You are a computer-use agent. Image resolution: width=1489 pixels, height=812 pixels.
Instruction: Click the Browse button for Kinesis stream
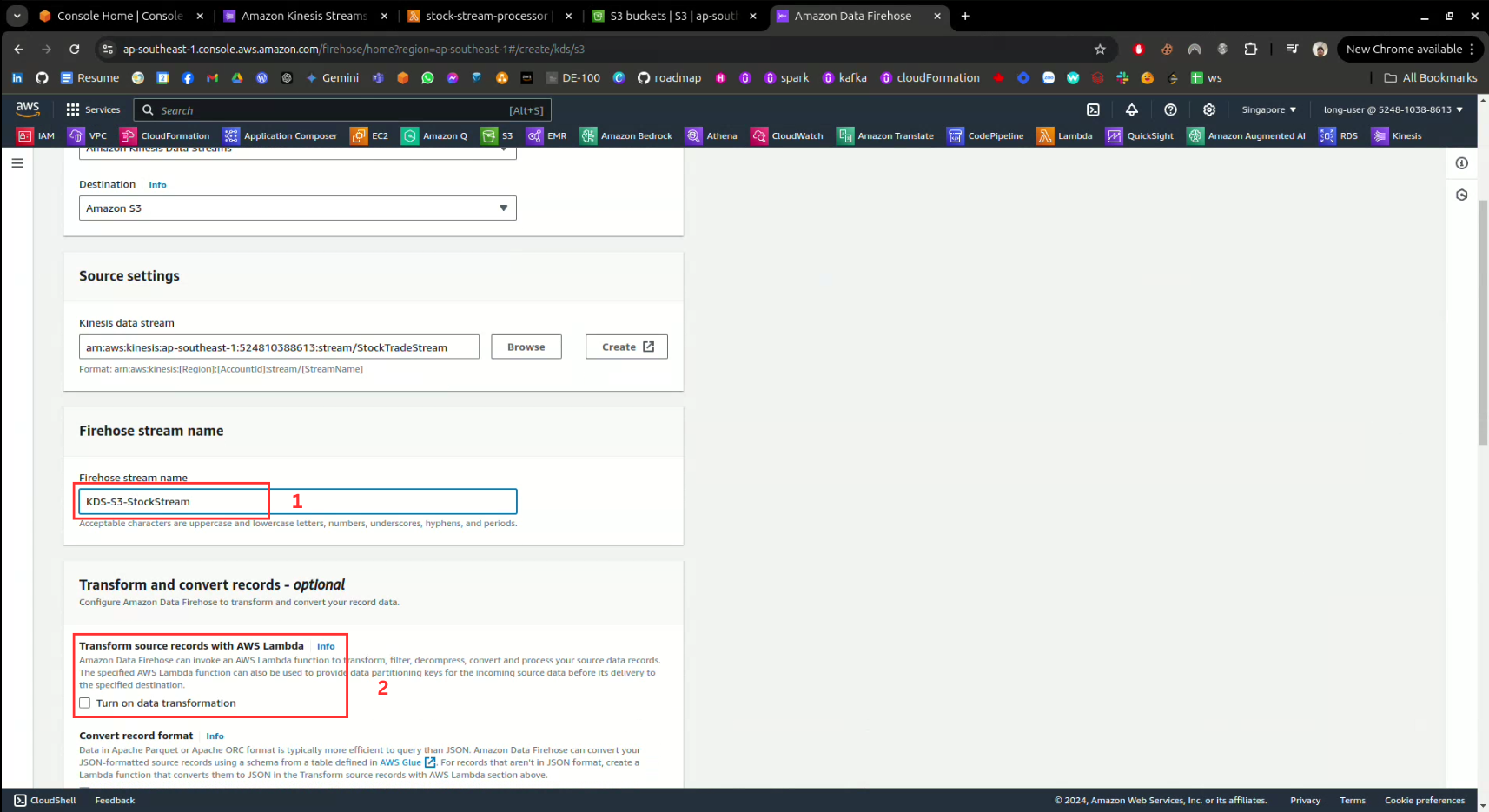[526, 347]
